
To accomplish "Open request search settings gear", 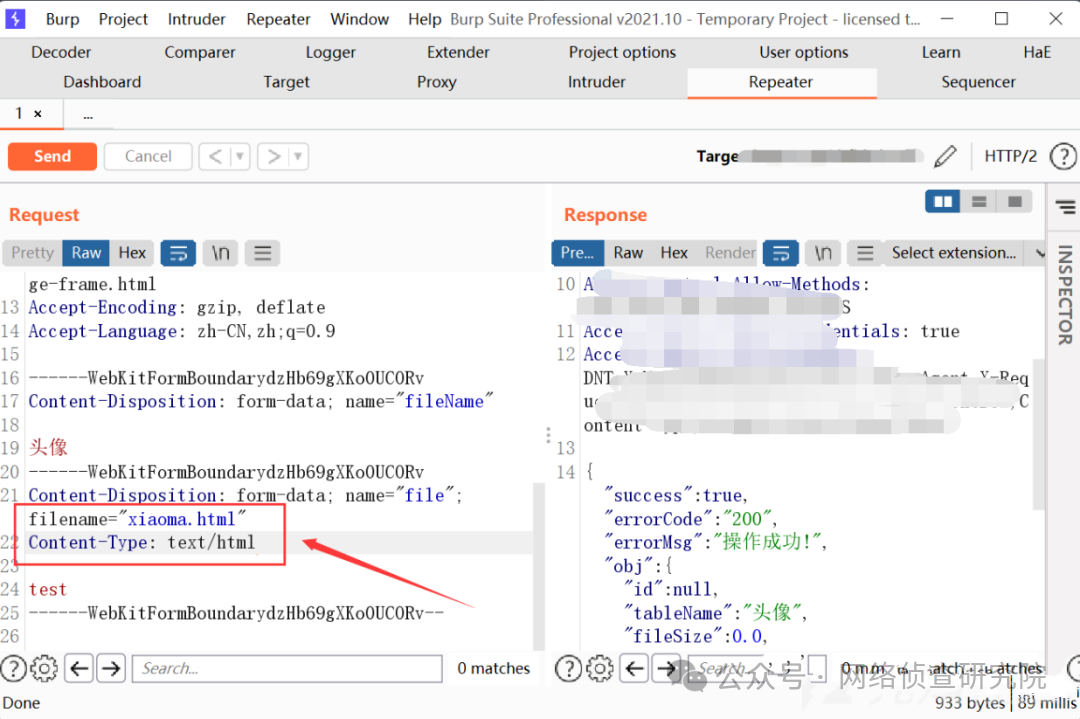I will click(45, 668).
